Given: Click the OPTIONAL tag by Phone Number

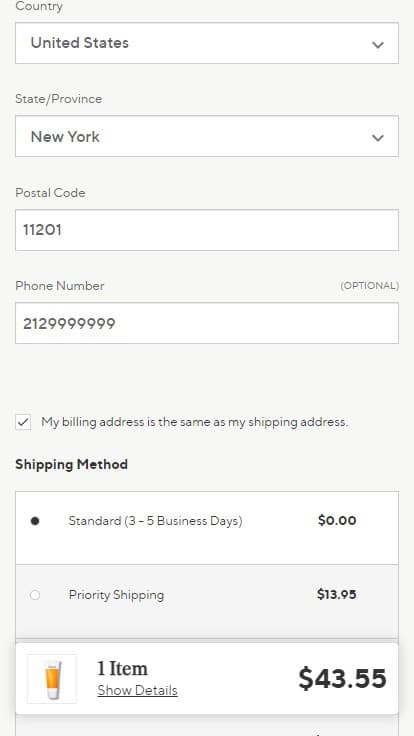Looking at the screenshot, I should click(369, 286).
